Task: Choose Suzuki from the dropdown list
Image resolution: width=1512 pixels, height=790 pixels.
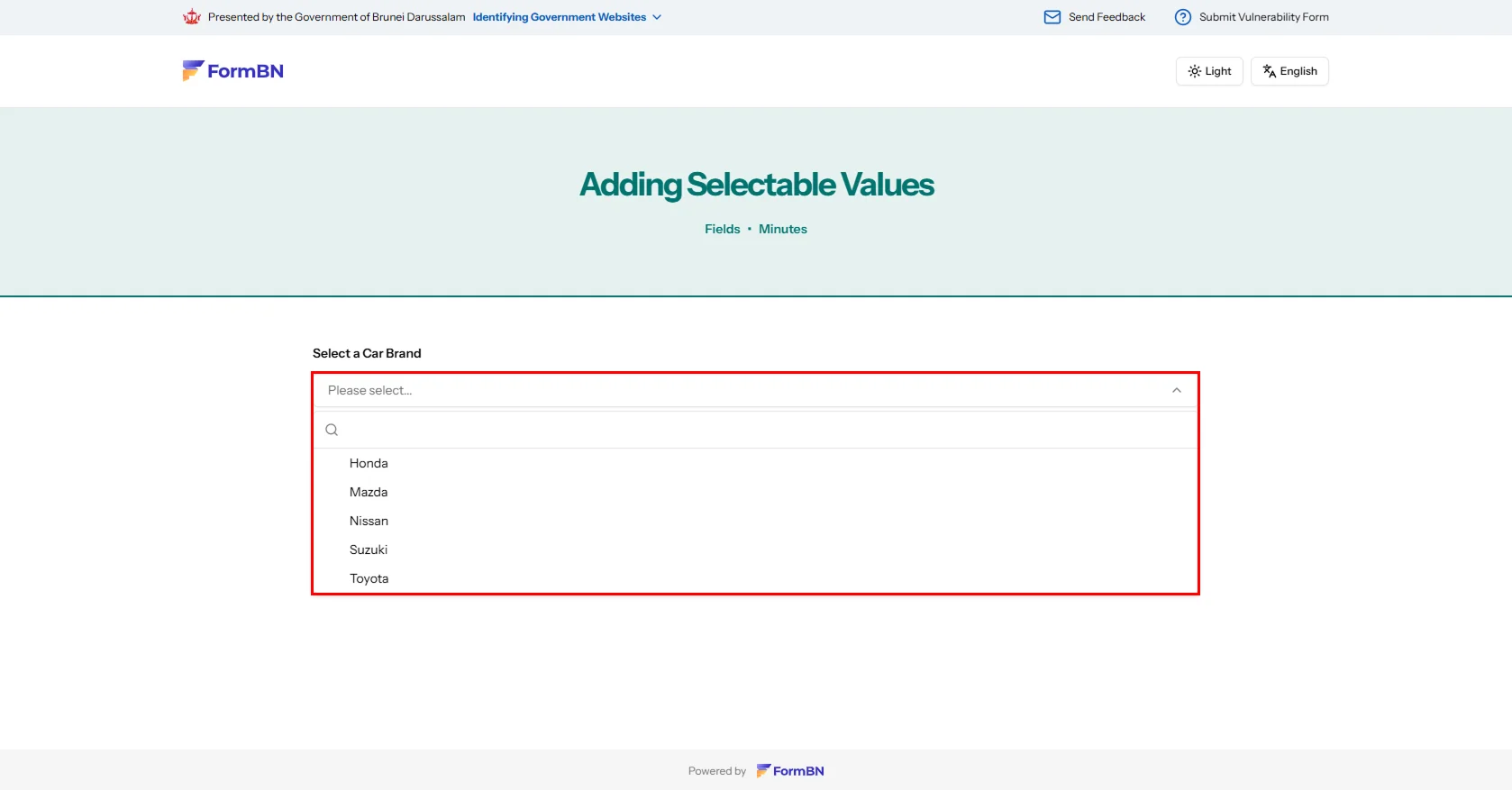Action: (369, 549)
